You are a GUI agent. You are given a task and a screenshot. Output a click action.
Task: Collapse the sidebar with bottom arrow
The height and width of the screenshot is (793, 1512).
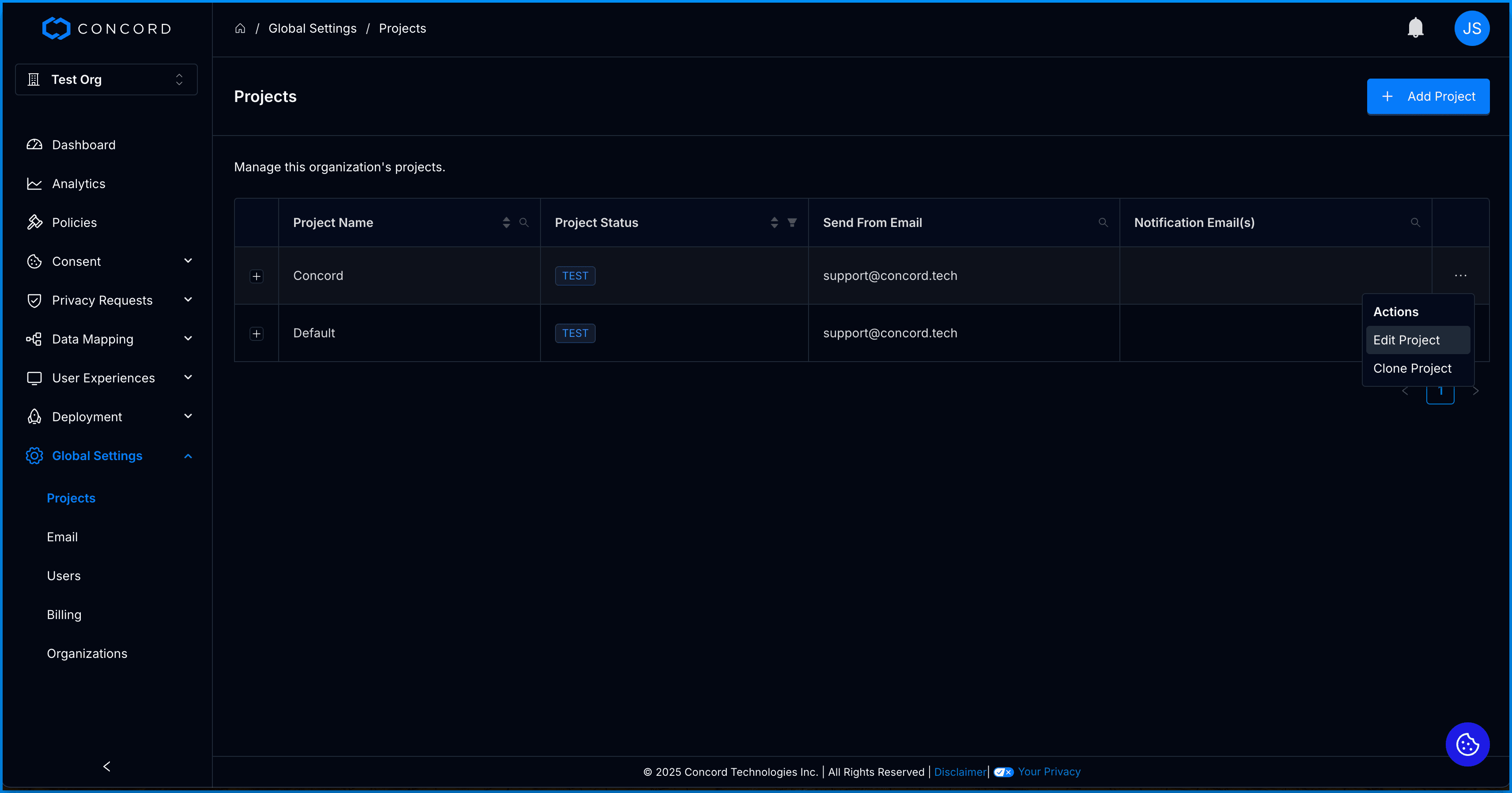click(107, 766)
